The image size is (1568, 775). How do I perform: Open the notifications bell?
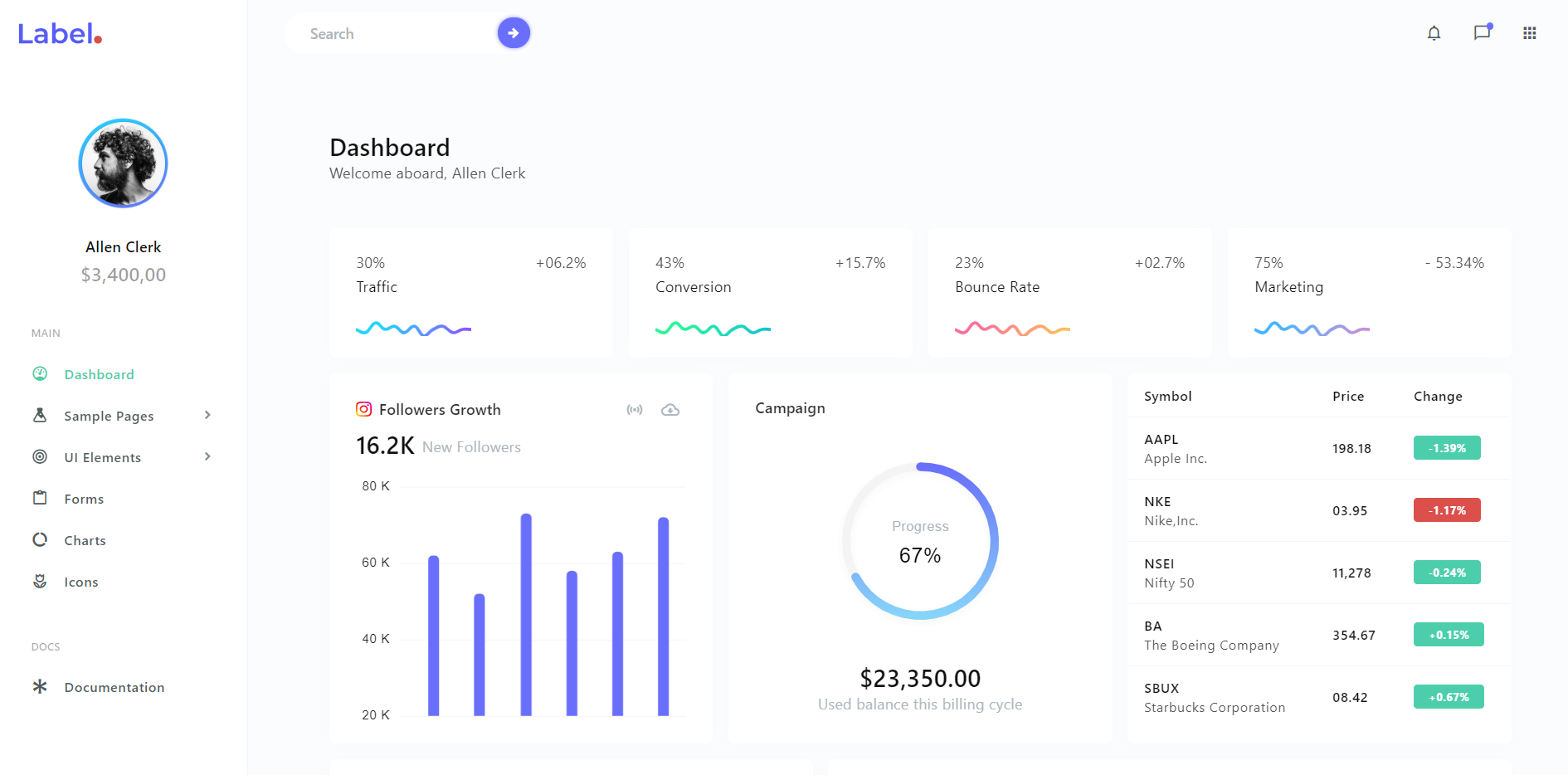[x=1434, y=32]
